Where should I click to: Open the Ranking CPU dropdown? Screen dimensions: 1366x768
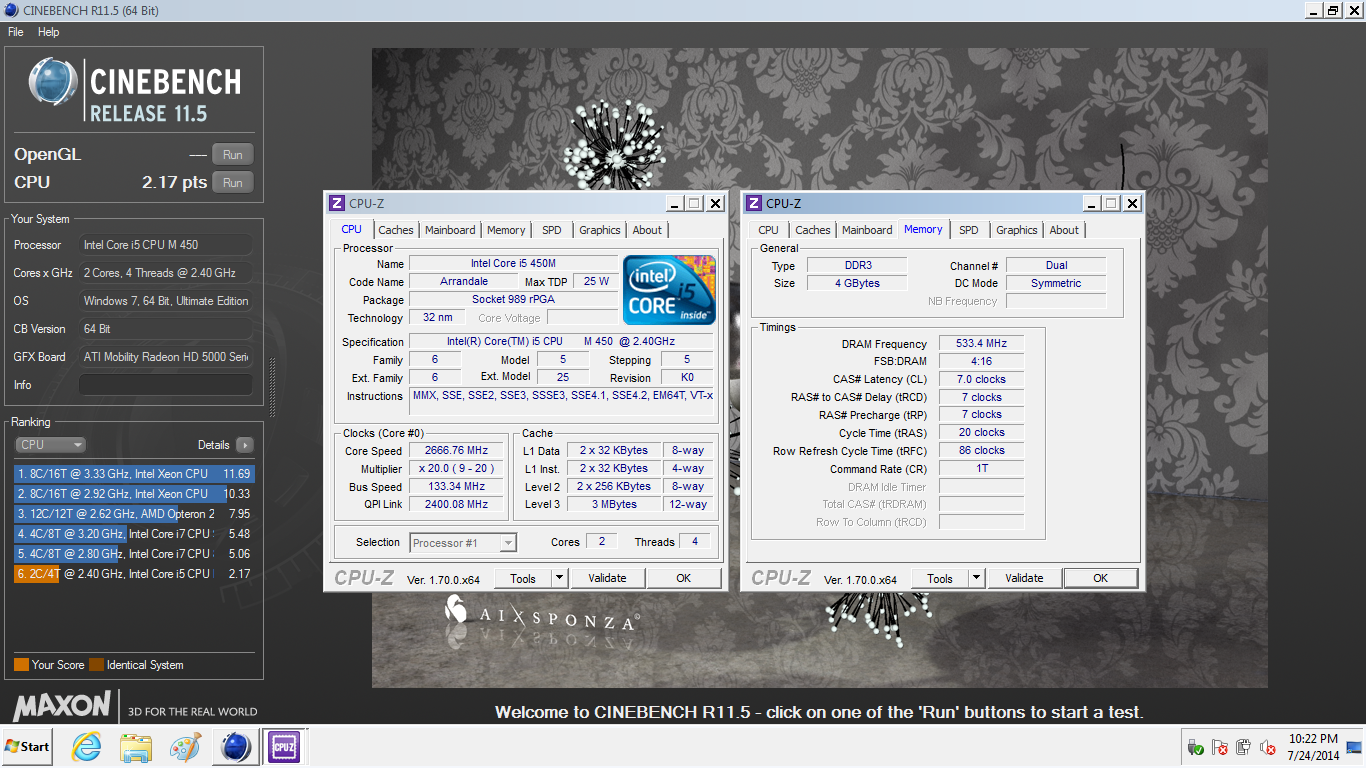(51, 445)
